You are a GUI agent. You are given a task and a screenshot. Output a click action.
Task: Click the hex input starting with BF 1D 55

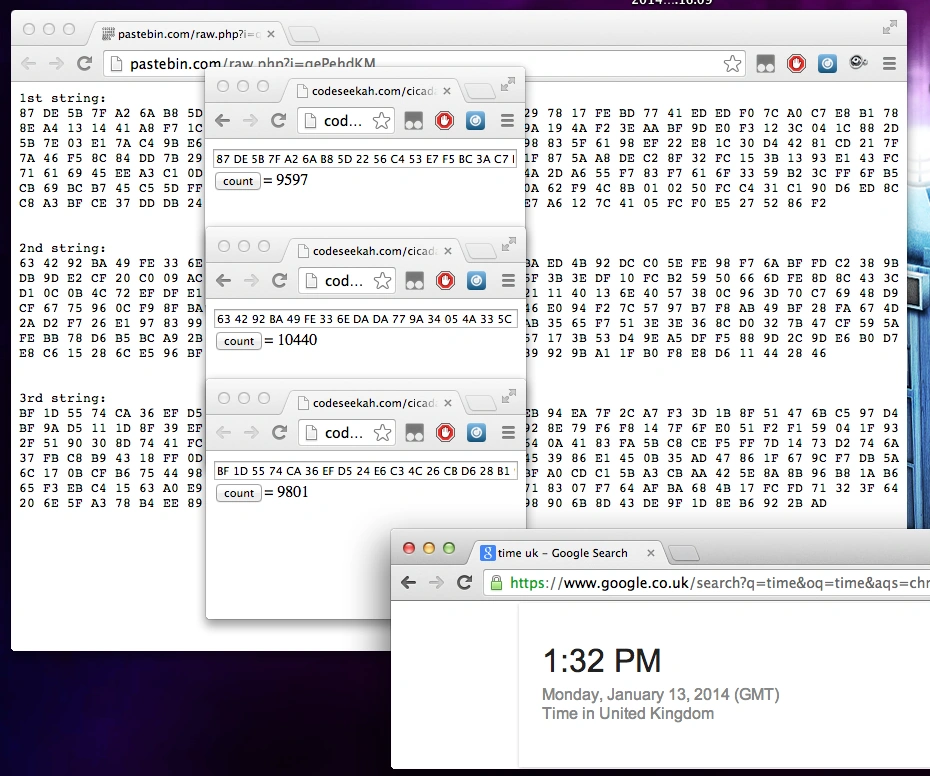[365, 470]
